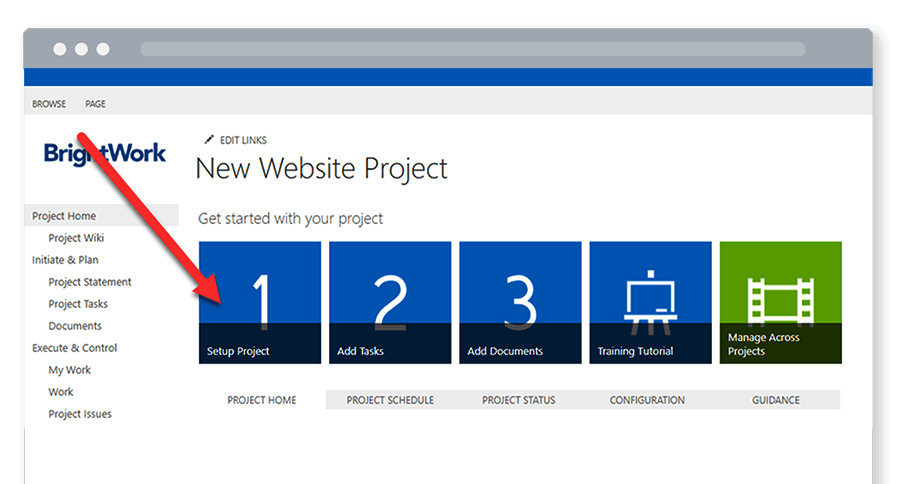
Task: Open the Training Tutorial easel tile
Action: point(650,302)
